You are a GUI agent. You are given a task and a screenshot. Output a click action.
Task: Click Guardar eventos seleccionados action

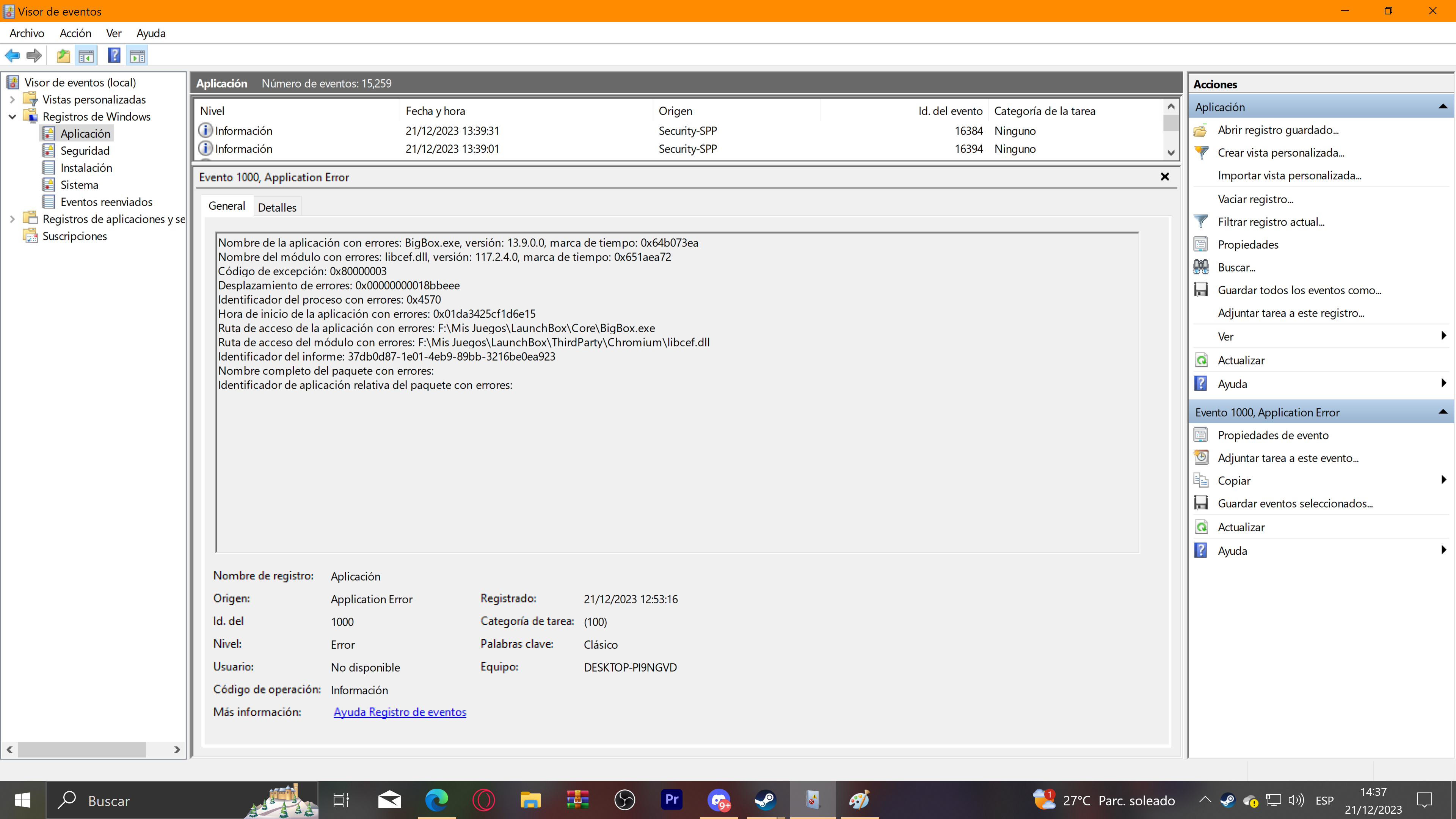point(1294,503)
